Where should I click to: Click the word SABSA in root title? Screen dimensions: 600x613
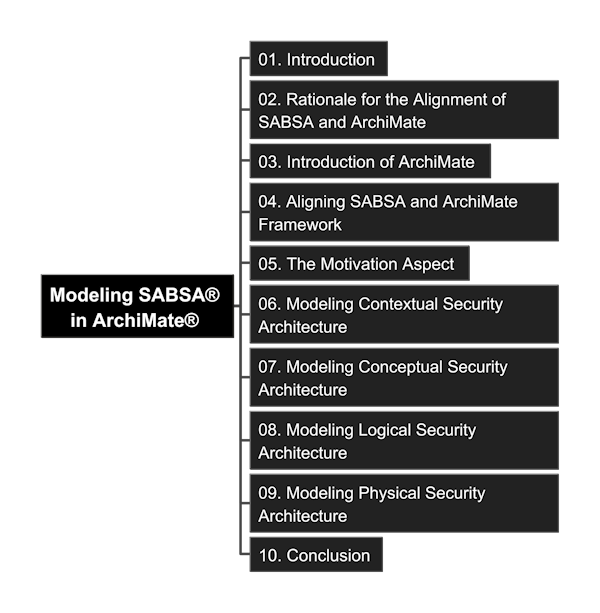179,295
